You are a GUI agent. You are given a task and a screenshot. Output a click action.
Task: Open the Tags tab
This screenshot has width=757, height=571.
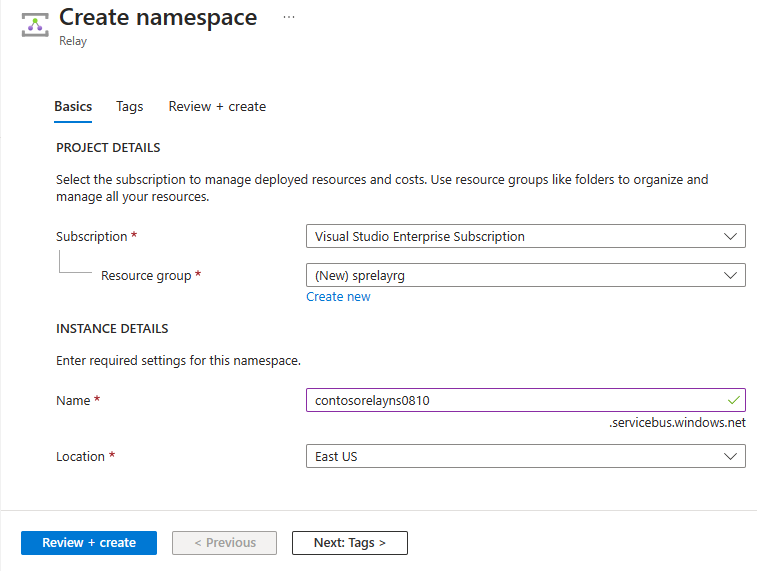coord(130,106)
